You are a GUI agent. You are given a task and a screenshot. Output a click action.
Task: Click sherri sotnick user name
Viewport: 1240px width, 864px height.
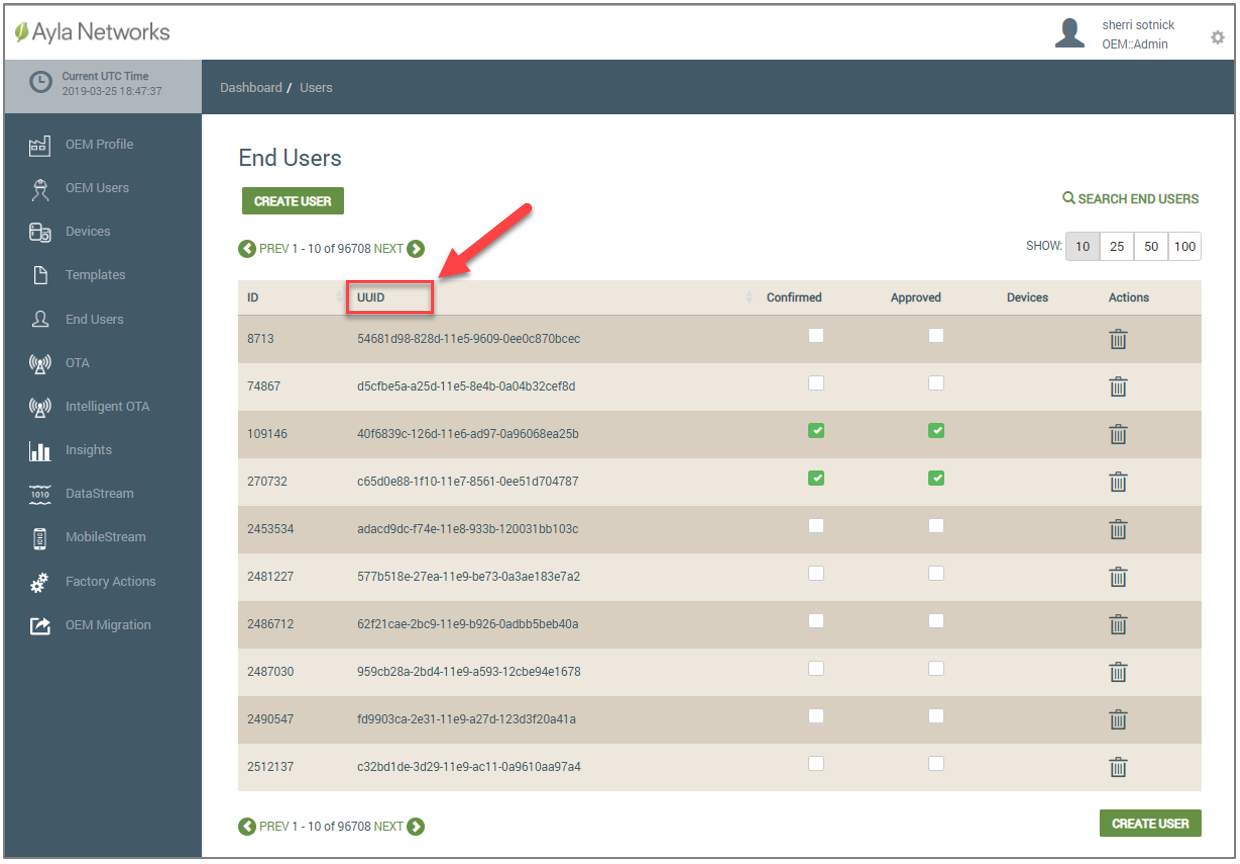tap(1138, 25)
